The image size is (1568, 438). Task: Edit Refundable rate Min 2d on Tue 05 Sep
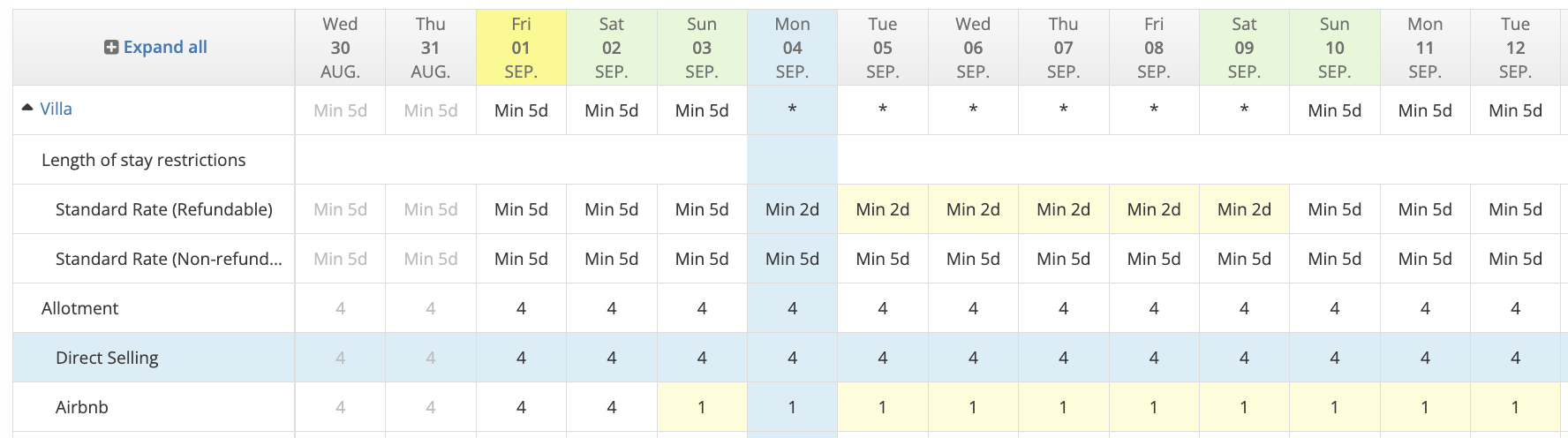pos(883,209)
